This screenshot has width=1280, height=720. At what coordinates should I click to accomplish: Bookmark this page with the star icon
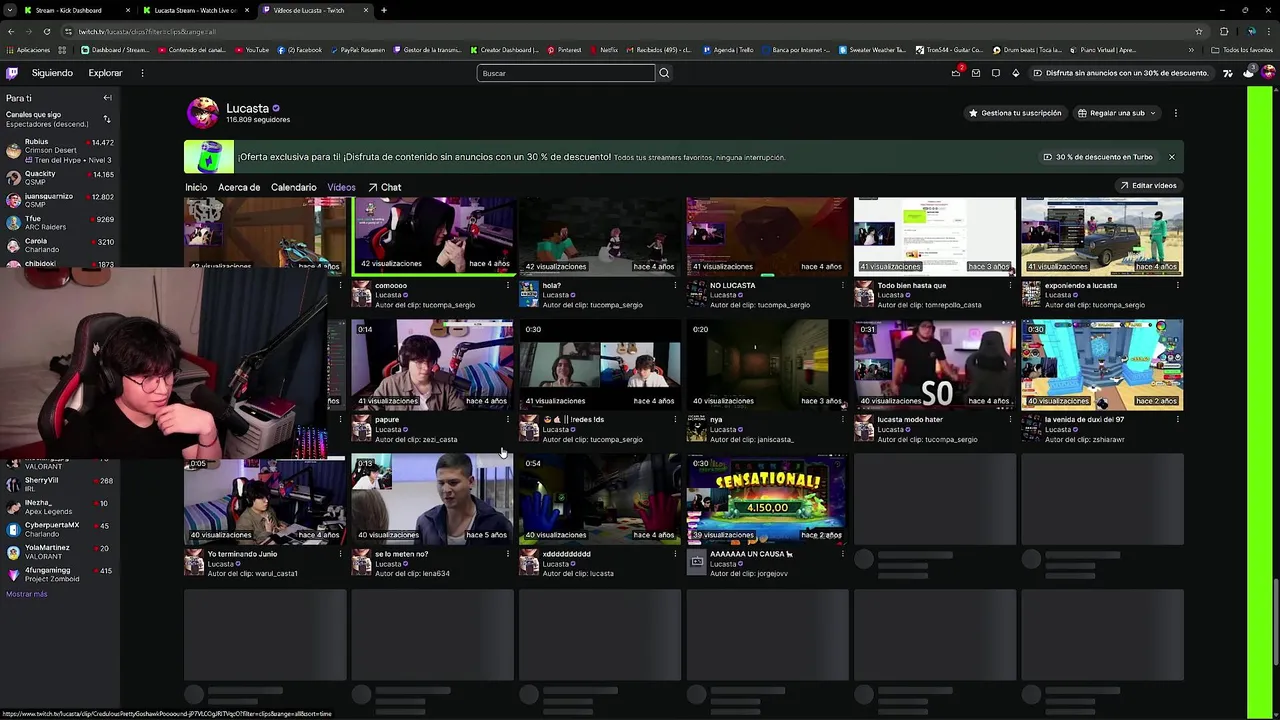tap(1198, 32)
